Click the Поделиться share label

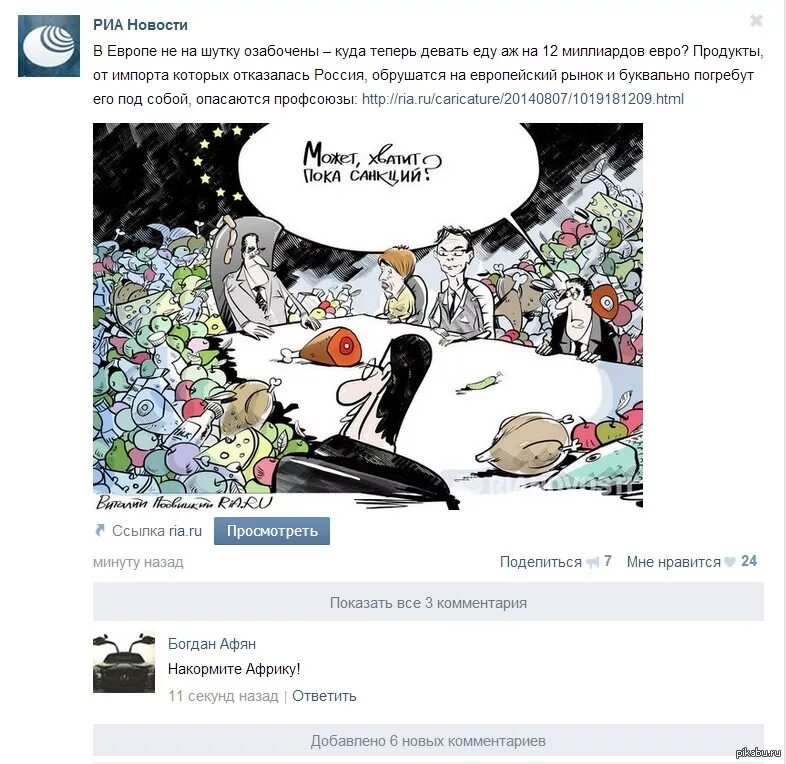click(x=540, y=562)
